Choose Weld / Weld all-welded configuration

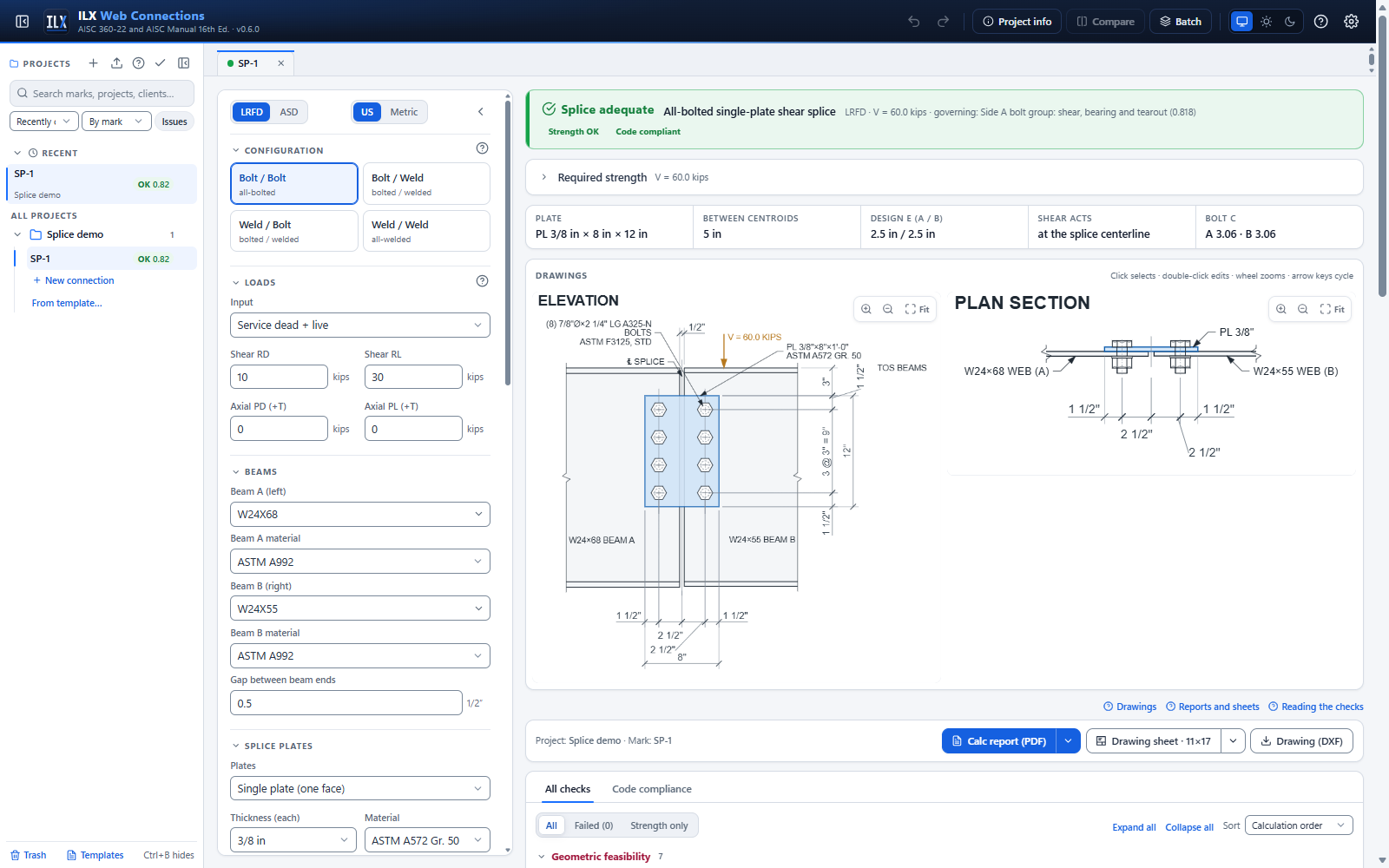pos(426,231)
